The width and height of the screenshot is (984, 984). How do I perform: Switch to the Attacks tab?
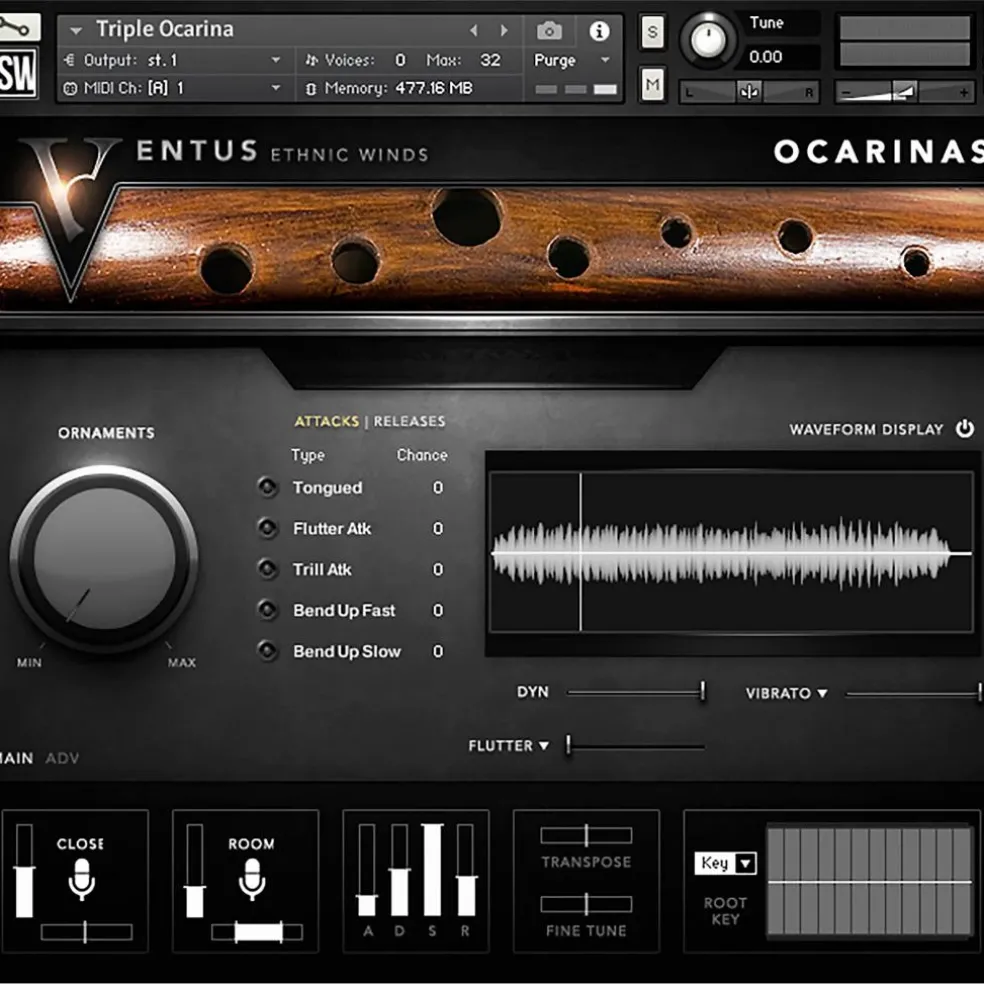(327, 421)
